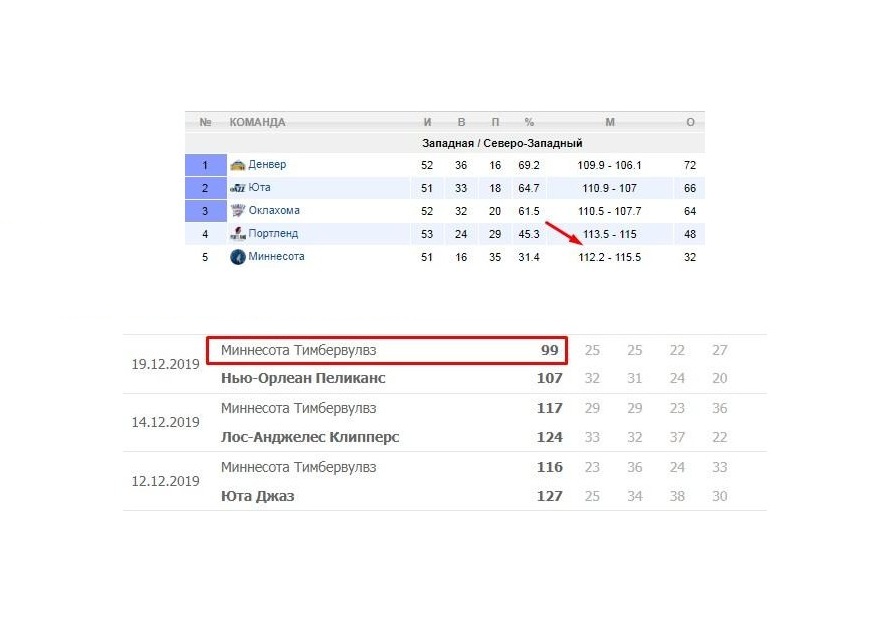Click the Oklahoma team logo icon
This screenshot has width=869, height=618.
pyautogui.click(x=238, y=211)
